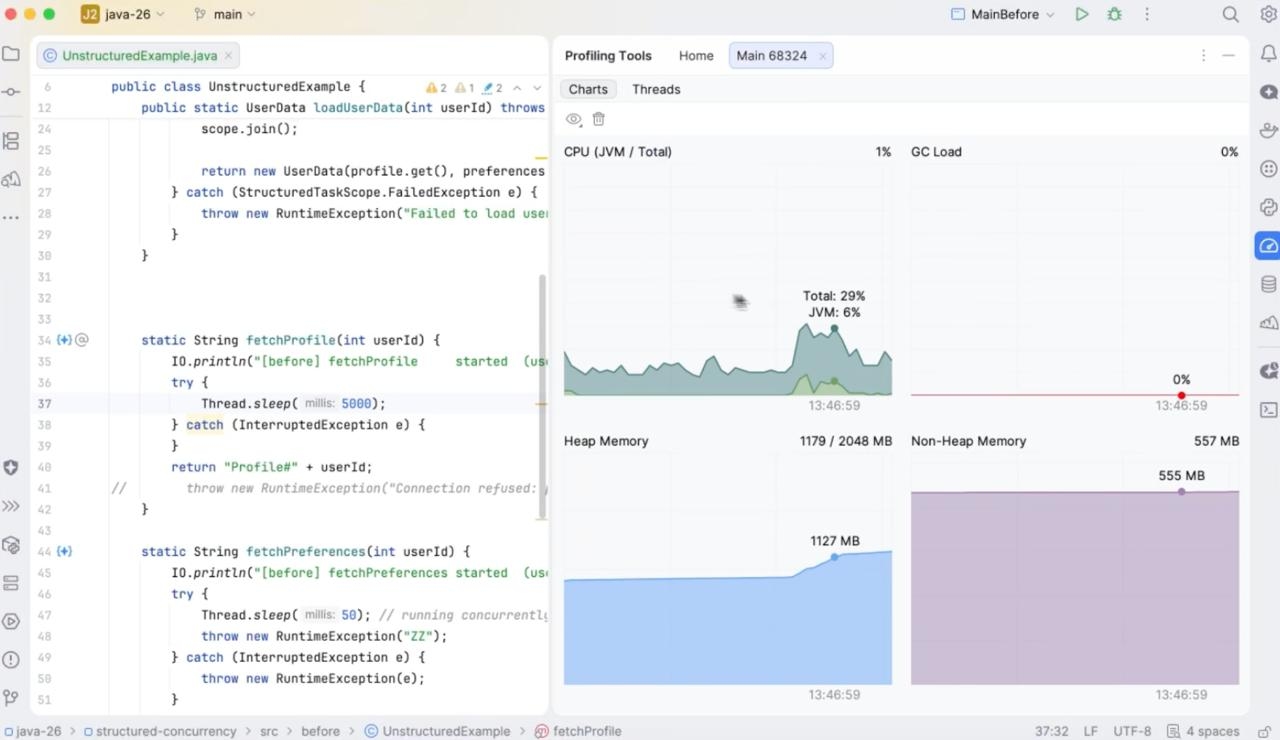Image resolution: width=1280 pixels, height=740 pixels.
Task: Switch to Charts tab
Action: tap(588, 89)
